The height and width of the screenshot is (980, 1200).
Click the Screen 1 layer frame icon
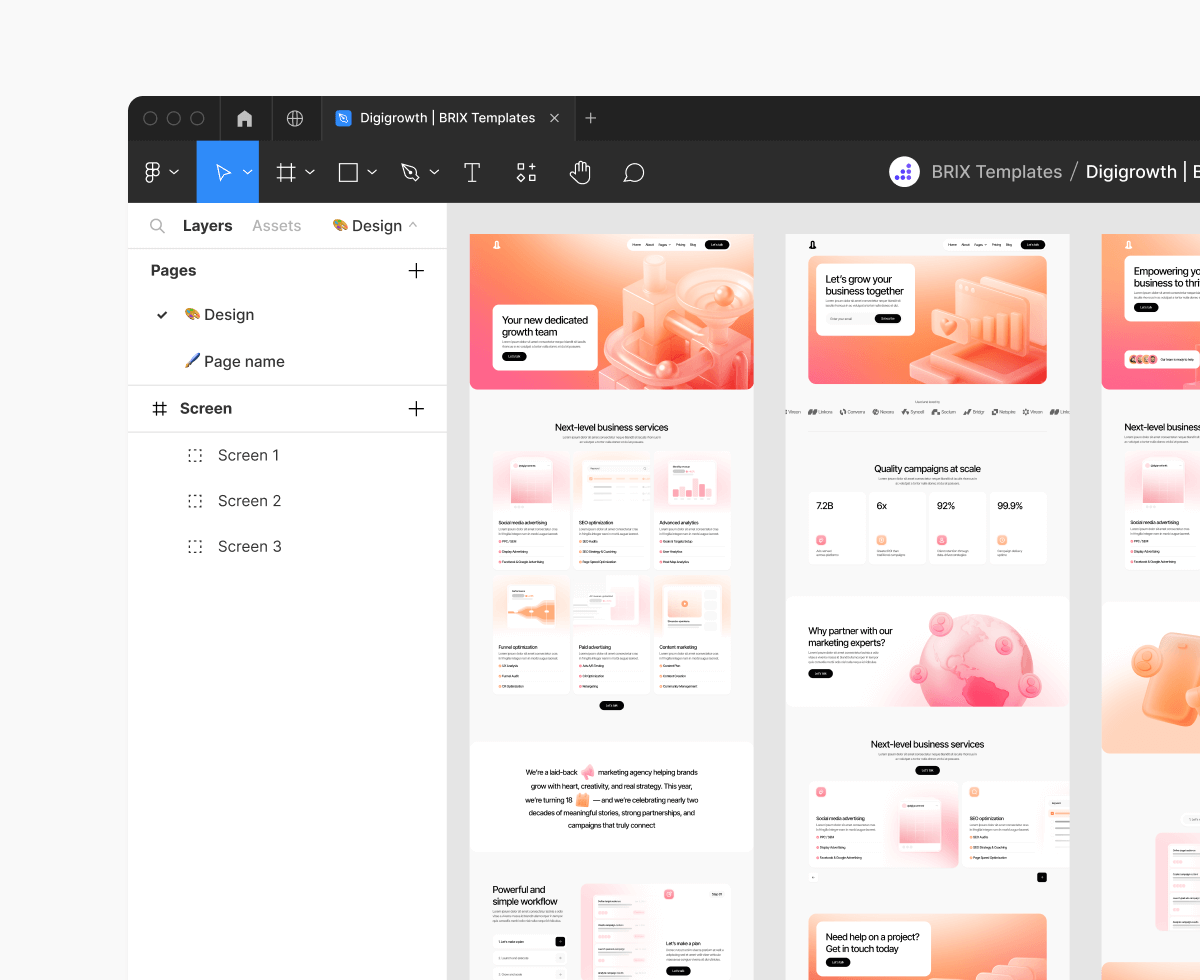tap(195, 455)
